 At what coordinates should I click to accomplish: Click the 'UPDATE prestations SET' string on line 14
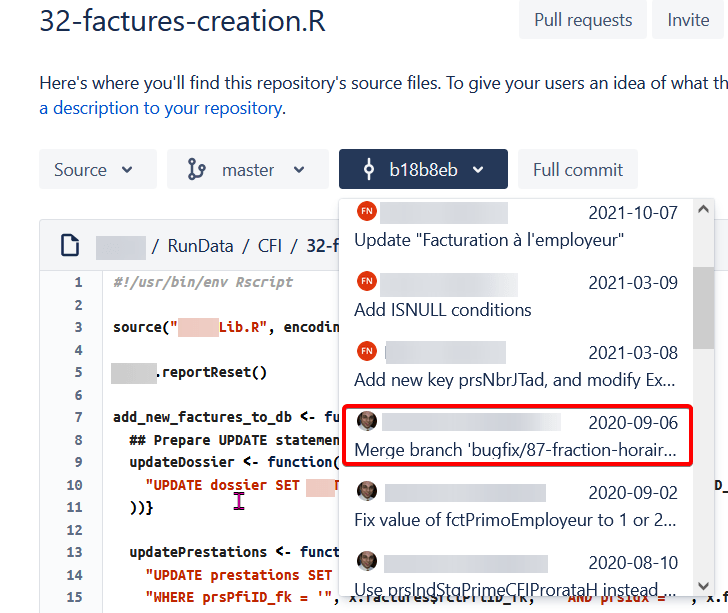239,575
